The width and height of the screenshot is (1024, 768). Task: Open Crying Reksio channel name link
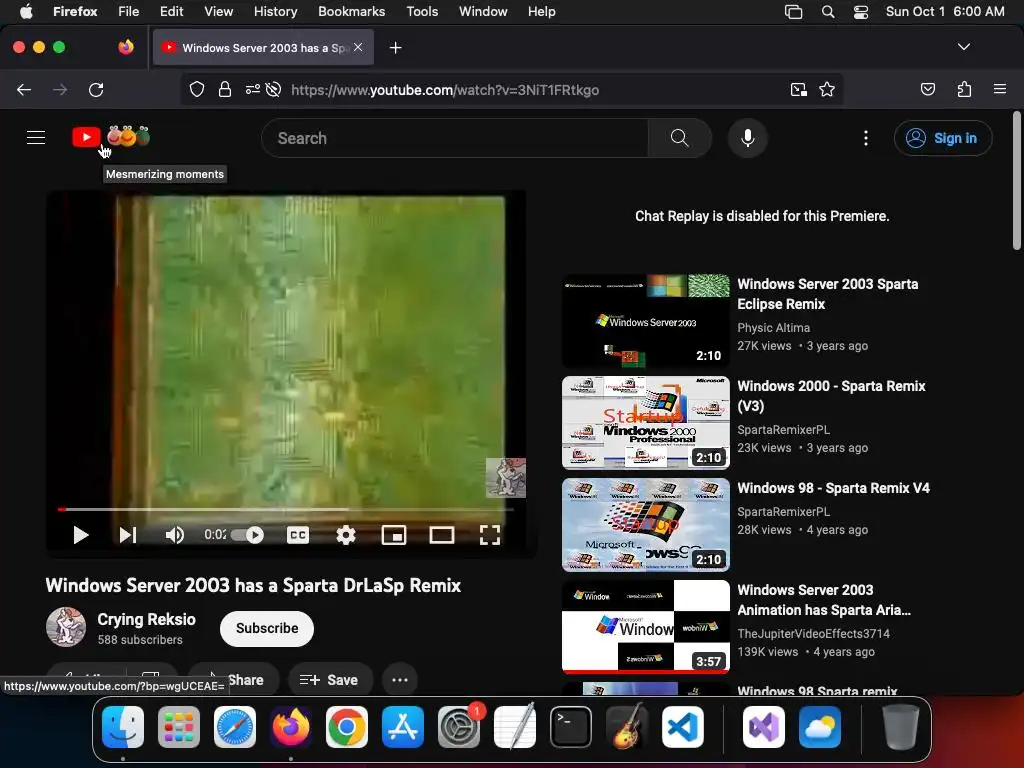(146, 619)
